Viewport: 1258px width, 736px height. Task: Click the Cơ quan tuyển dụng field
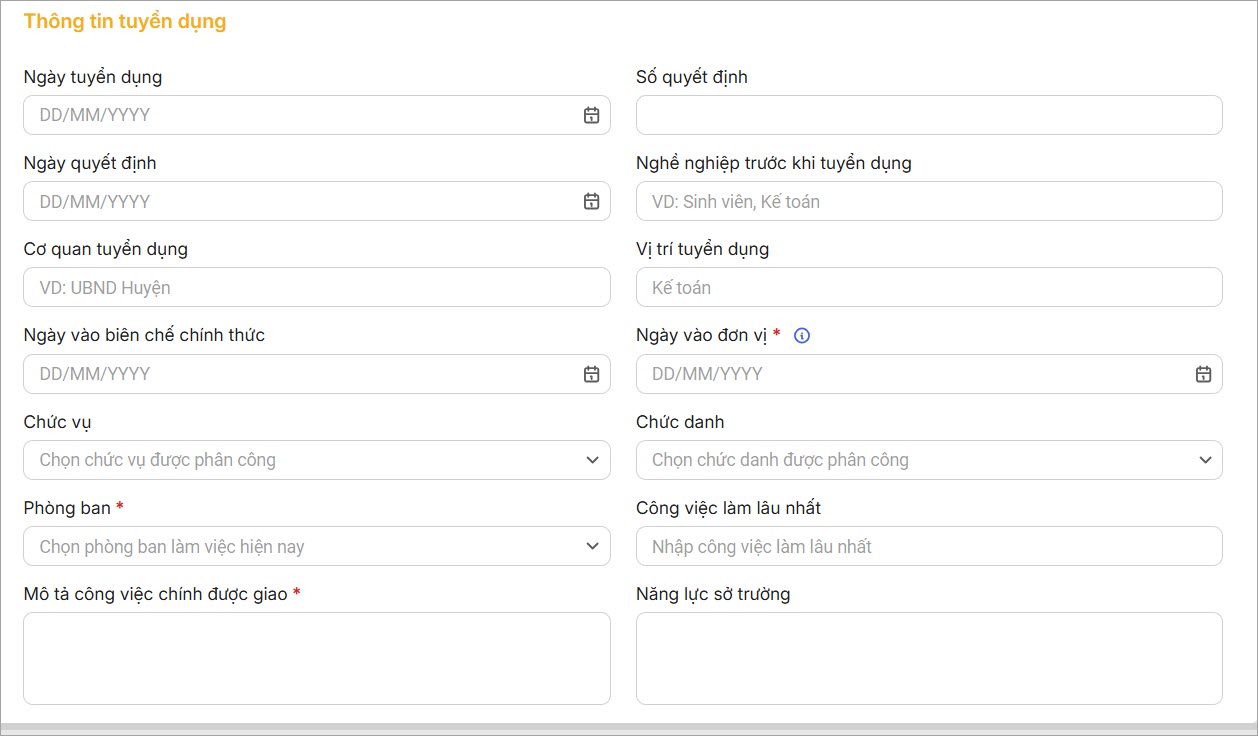tap(316, 287)
